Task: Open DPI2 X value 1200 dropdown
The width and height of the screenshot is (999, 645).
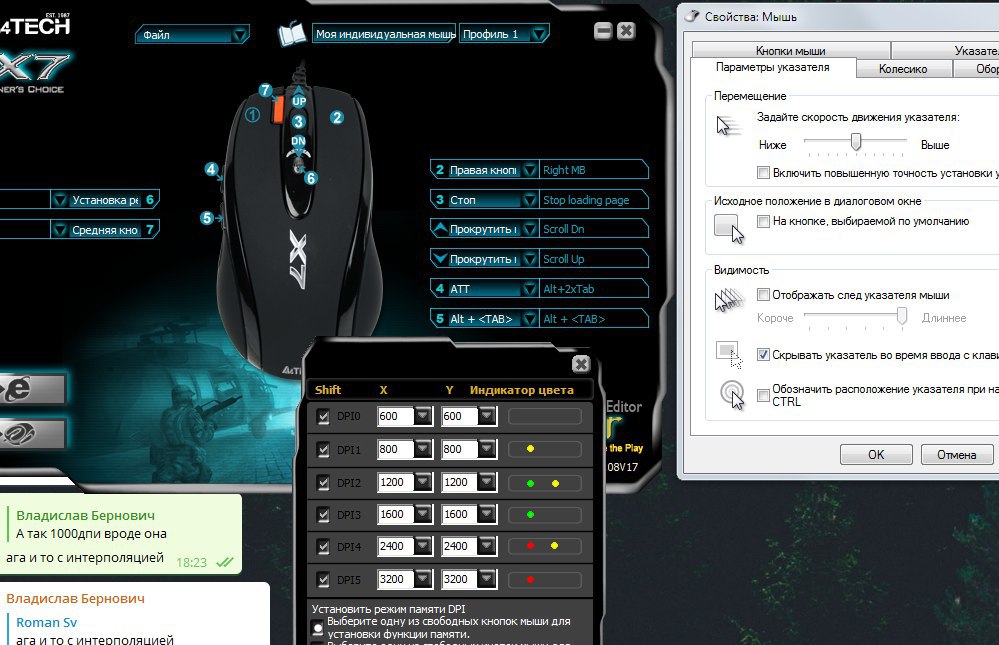Action: 423,482
